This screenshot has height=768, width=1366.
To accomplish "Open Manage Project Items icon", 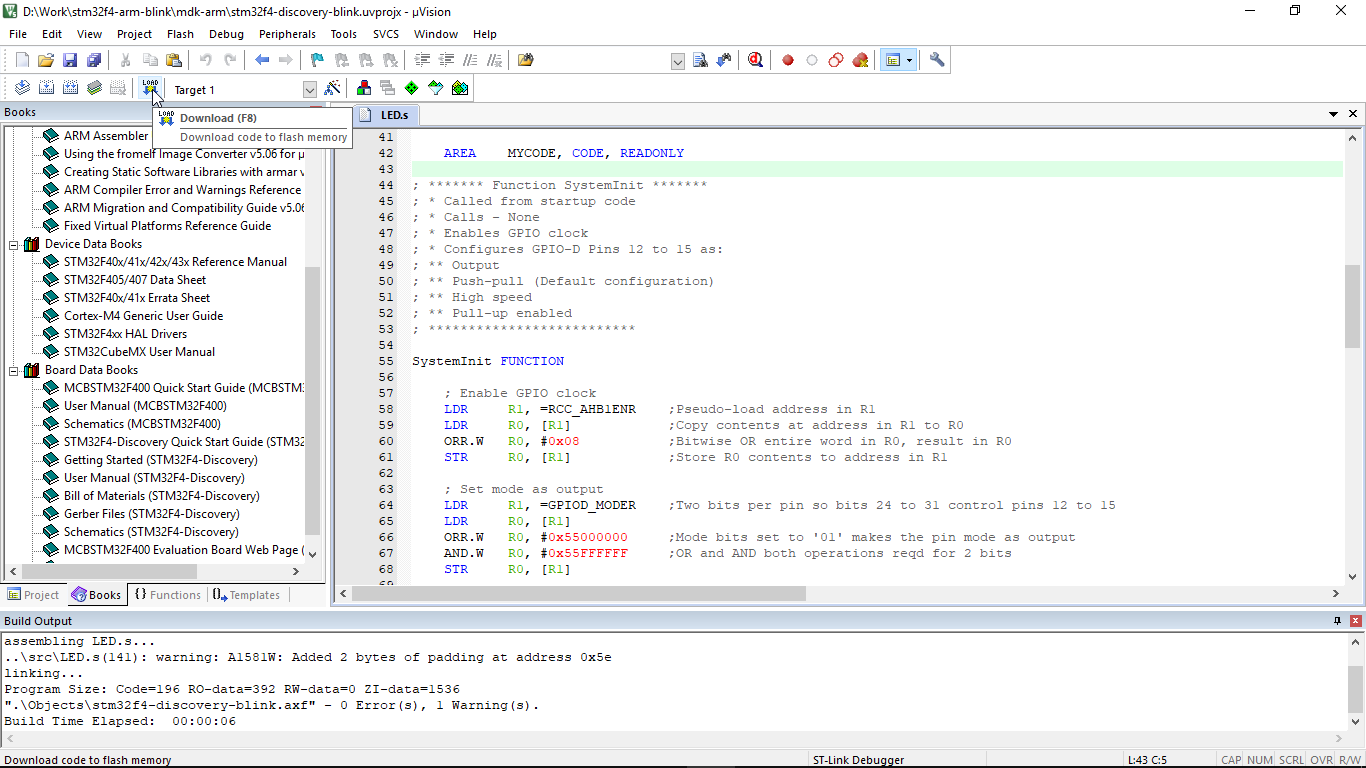I will point(363,88).
